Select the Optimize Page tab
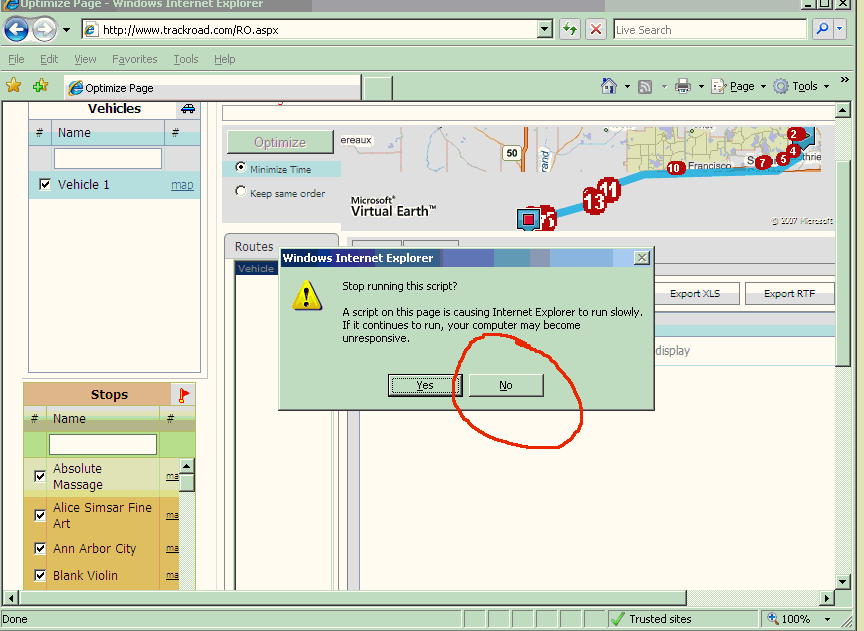 pos(212,88)
